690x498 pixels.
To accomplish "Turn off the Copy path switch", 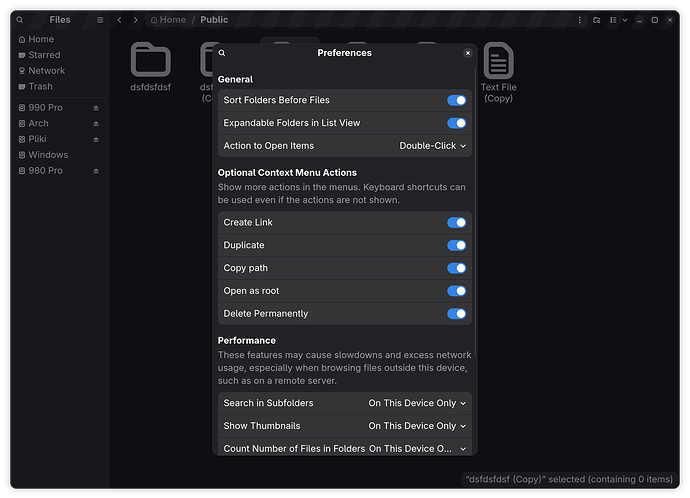I will [456, 268].
